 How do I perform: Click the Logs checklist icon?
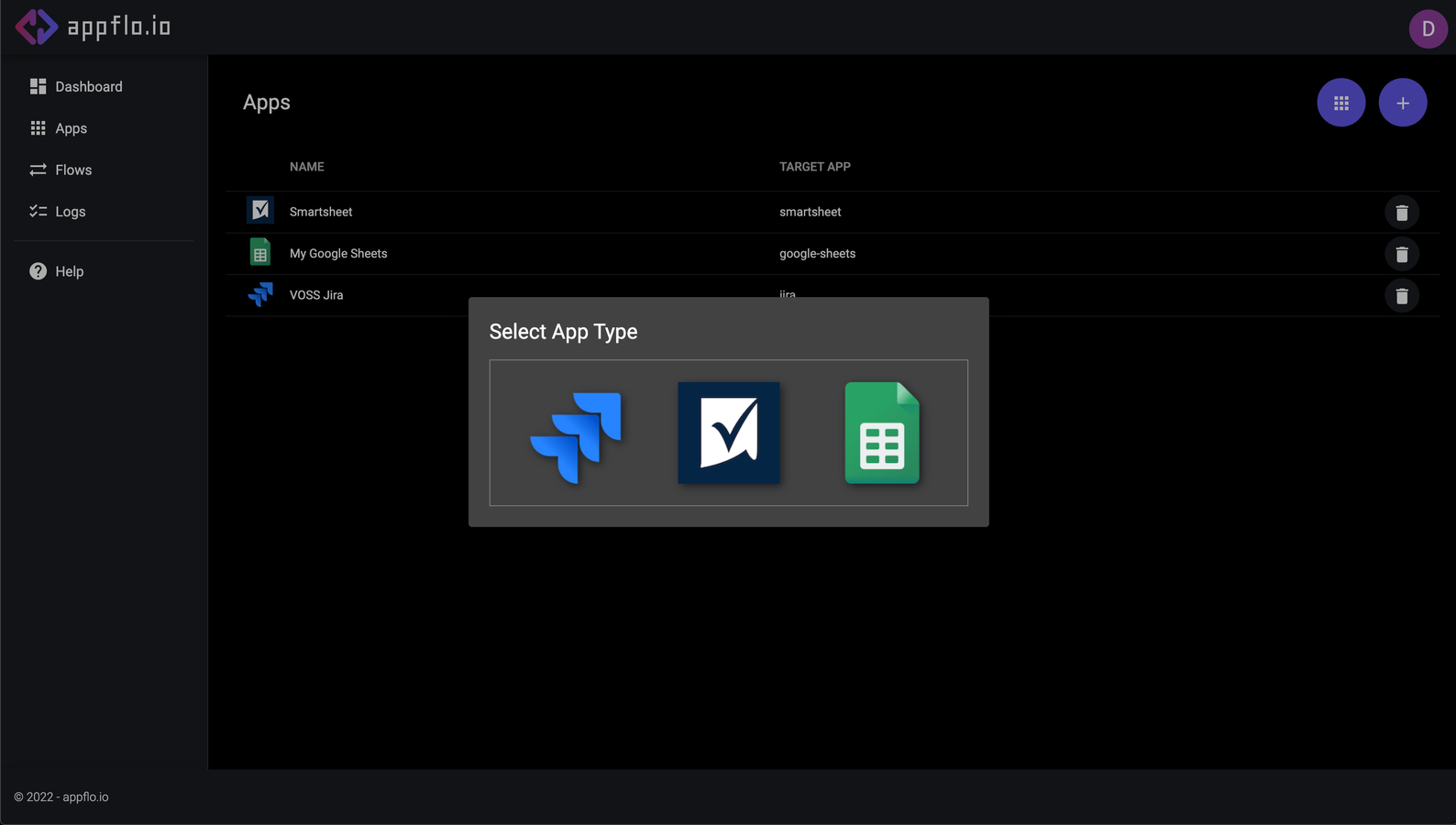click(38, 211)
